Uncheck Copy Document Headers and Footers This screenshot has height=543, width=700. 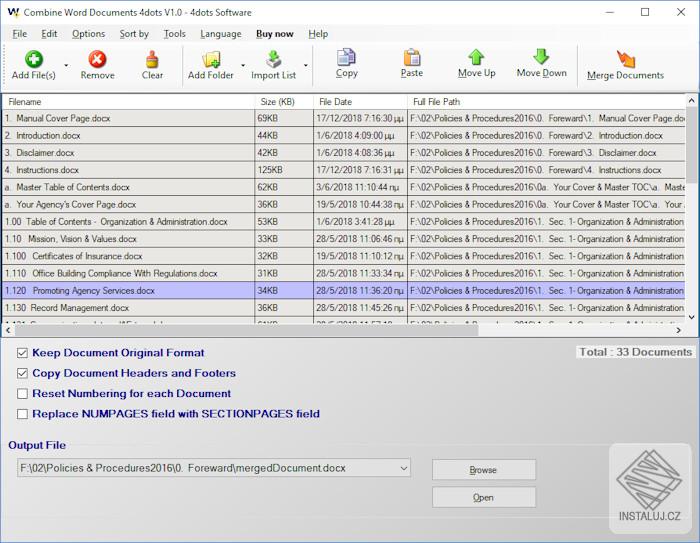[22, 373]
